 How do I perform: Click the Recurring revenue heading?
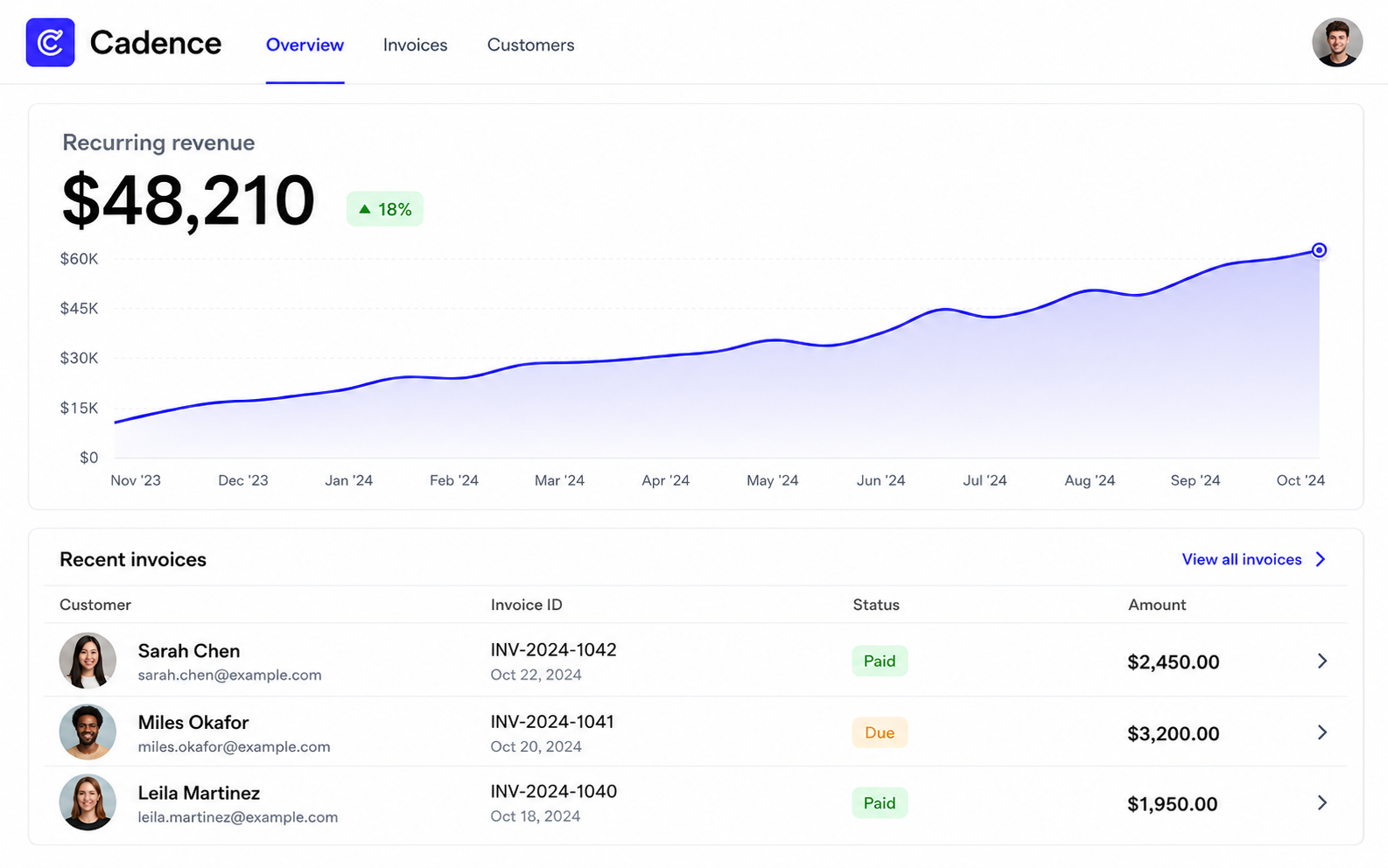[158, 143]
